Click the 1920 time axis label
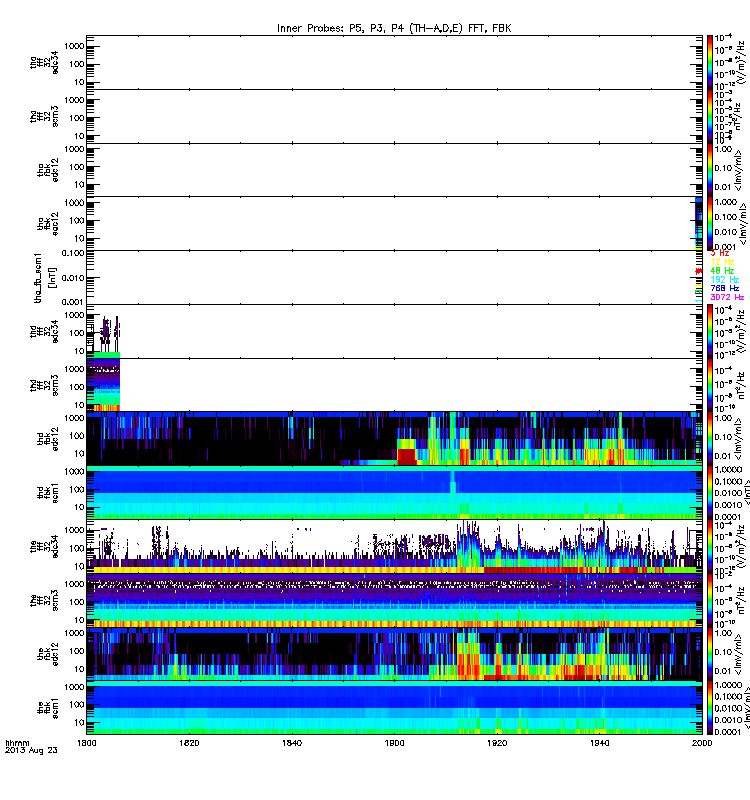This screenshot has width=750, height=800. click(x=497, y=743)
